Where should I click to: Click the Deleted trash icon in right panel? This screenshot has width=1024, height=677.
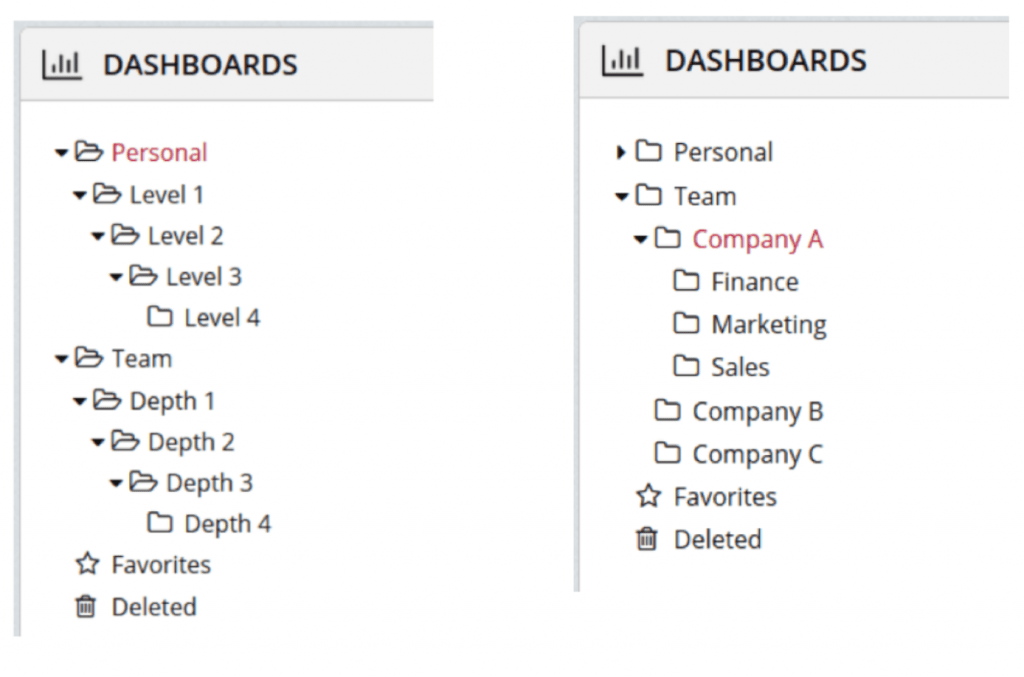pyautogui.click(x=647, y=539)
